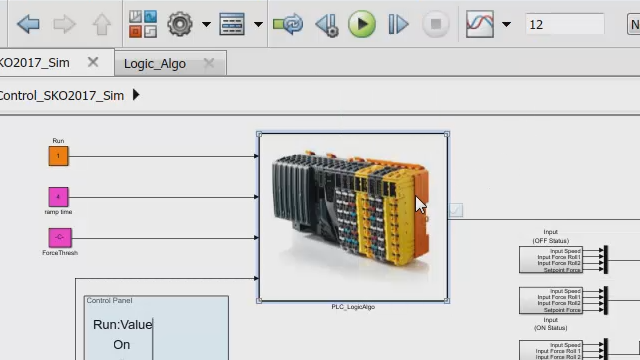Open the Simulation Data Inspector icon
The width and height of the screenshot is (640, 360).
click(x=480, y=24)
